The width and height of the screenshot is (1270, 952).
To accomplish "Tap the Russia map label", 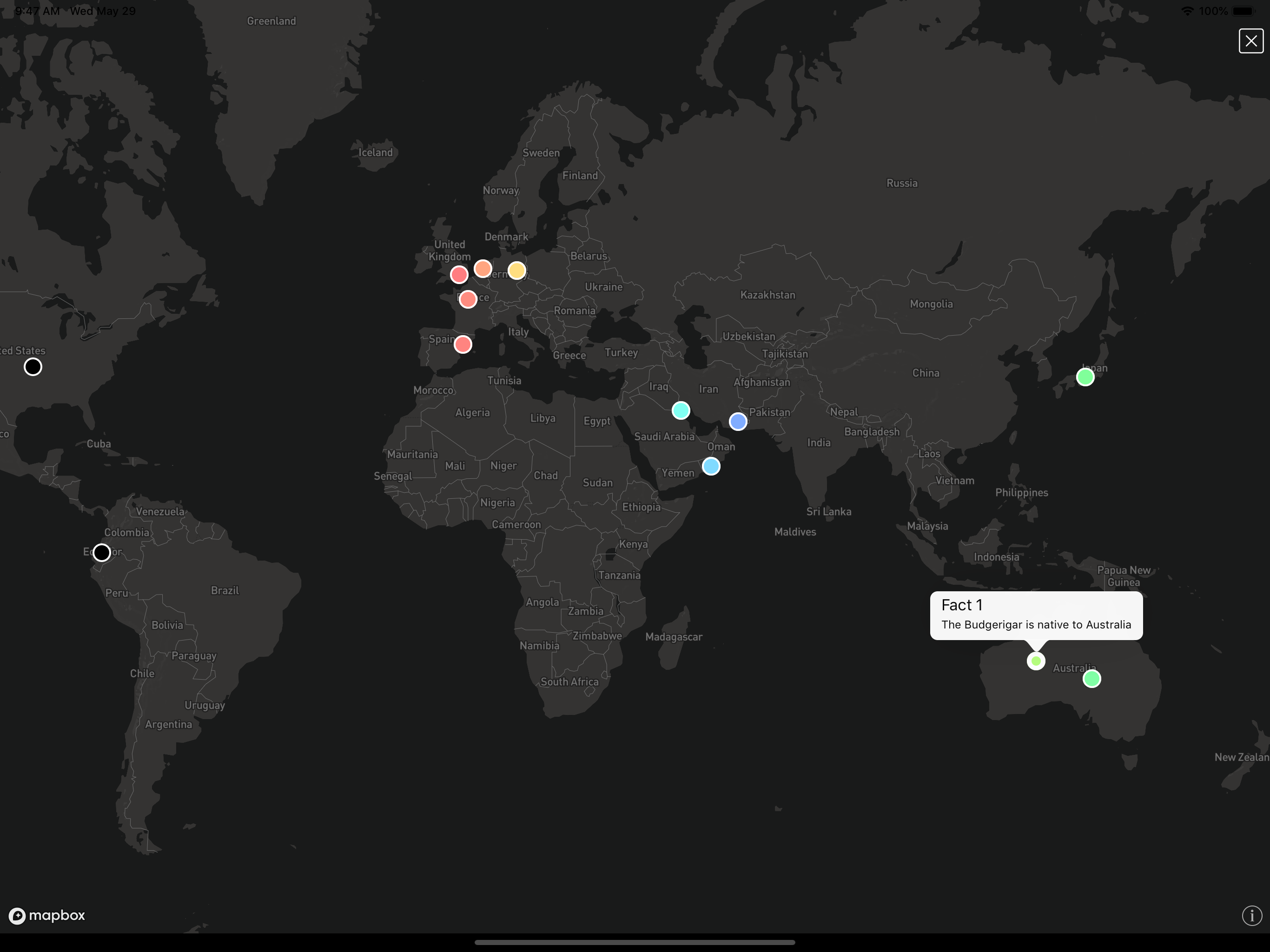I will pos(902,183).
